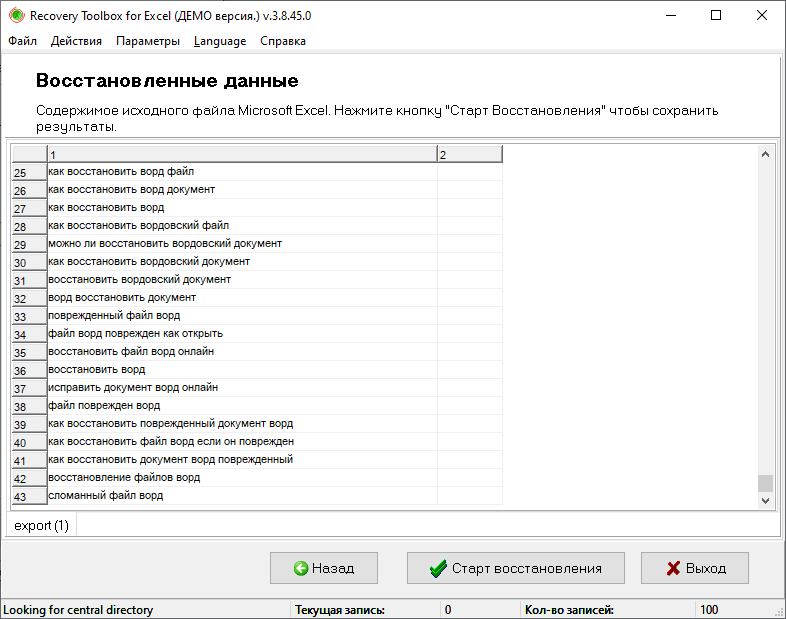Select row 36 cell 'восстановить ворд'
The width and height of the screenshot is (786, 619).
point(242,370)
